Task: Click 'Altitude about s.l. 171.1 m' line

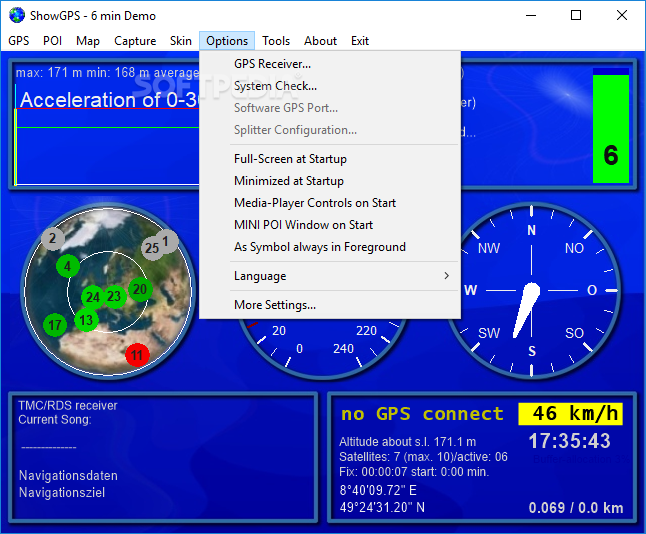Action: 407,442
